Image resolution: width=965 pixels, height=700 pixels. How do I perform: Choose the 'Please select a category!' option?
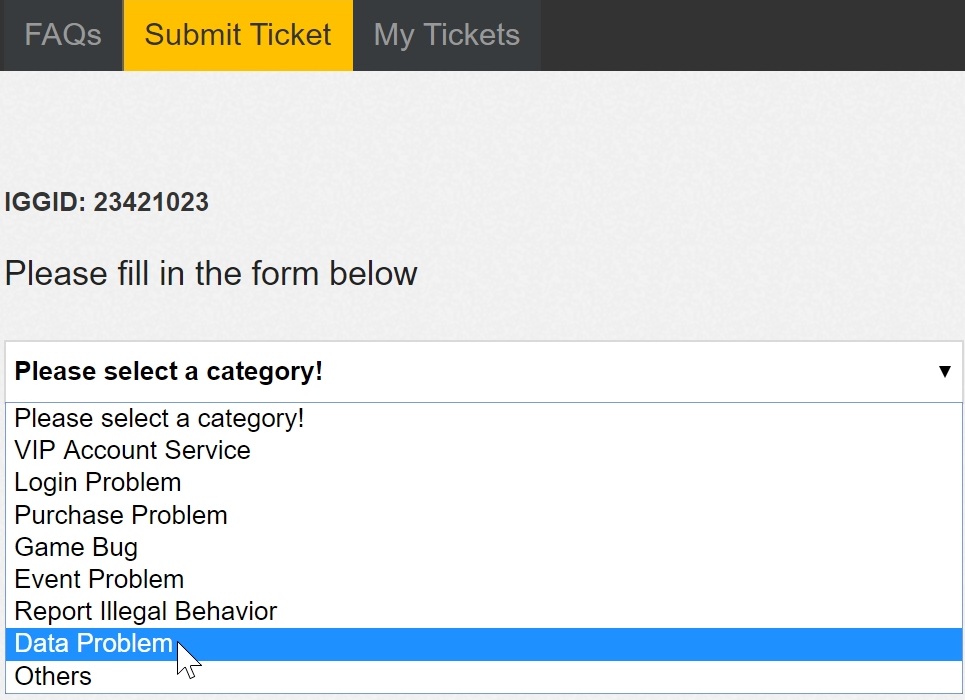[x=484, y=419]
